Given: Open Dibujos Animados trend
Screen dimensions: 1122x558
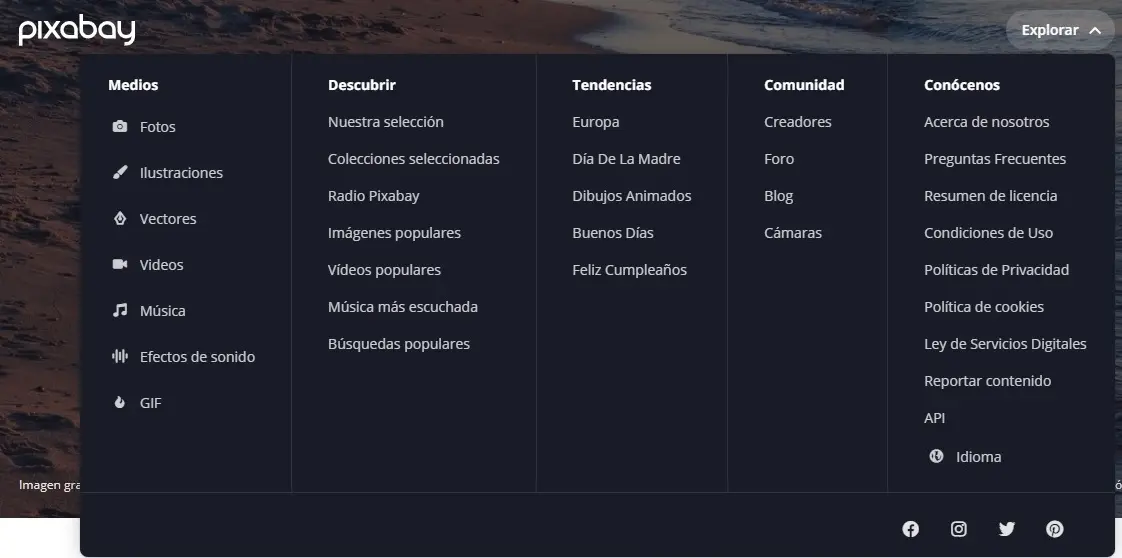Looking at the screenshot, I should [x=632, y=196].
